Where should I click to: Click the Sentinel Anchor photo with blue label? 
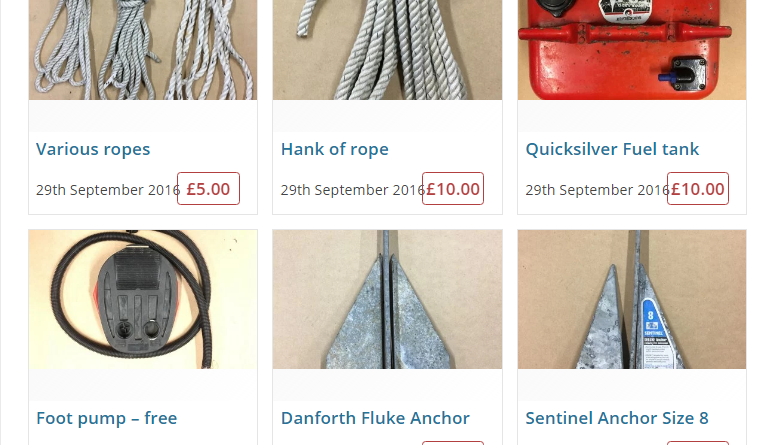click(x=632, y=299)
